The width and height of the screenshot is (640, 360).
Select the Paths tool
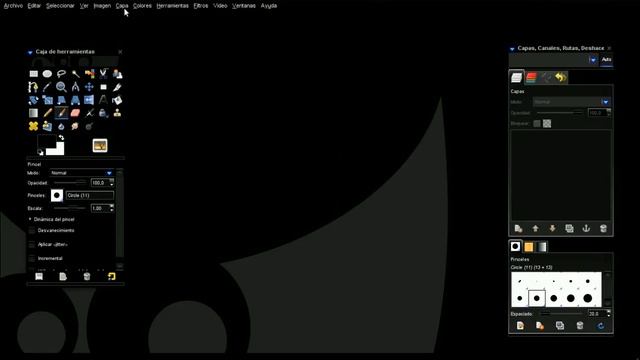pos(33,87)
